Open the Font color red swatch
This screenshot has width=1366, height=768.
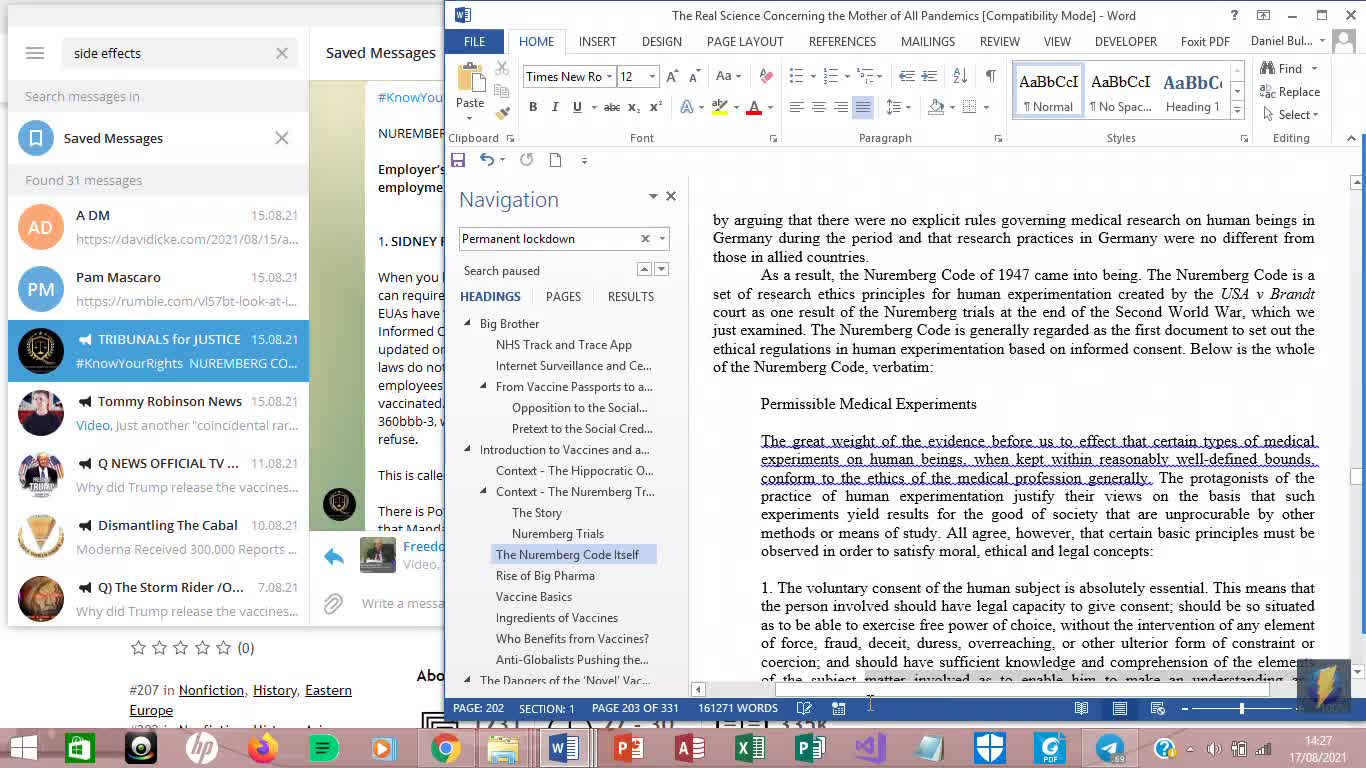[x=754, y=107]
